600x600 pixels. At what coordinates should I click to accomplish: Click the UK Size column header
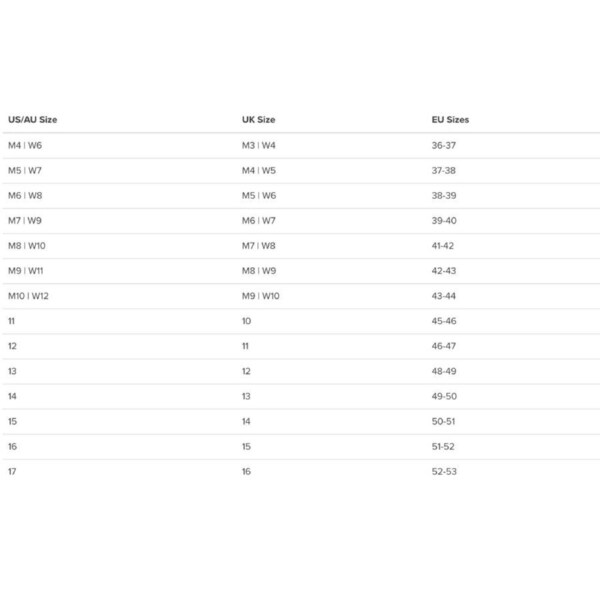[258, 120]
